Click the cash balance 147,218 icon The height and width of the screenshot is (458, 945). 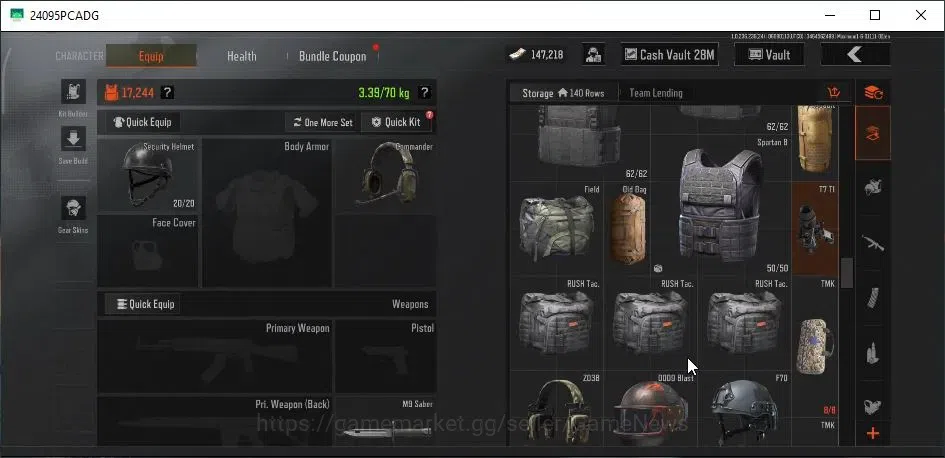tap(518, 55)
